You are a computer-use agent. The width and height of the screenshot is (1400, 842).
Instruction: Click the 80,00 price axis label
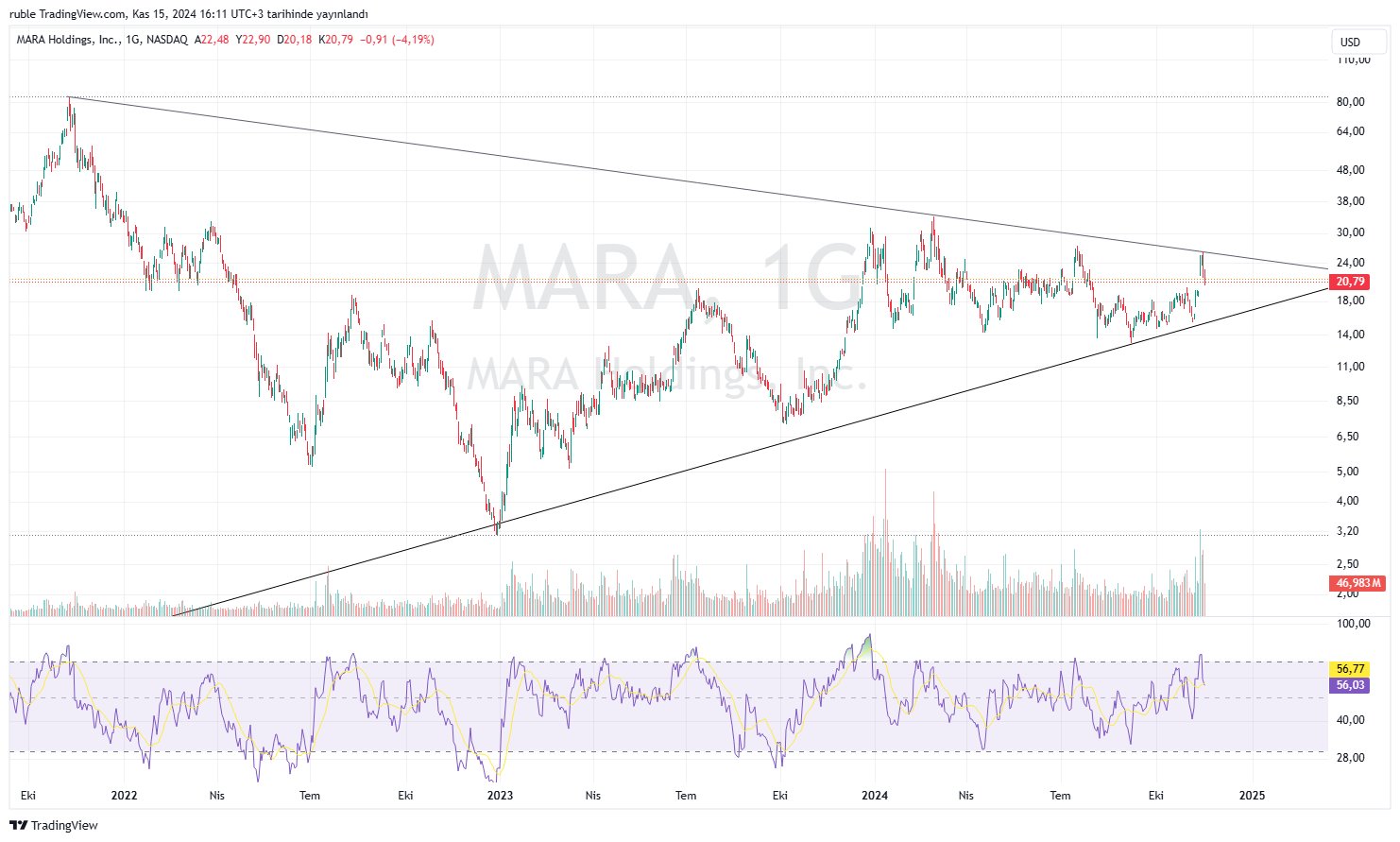pyautogui.click(x=1351, y=102)
